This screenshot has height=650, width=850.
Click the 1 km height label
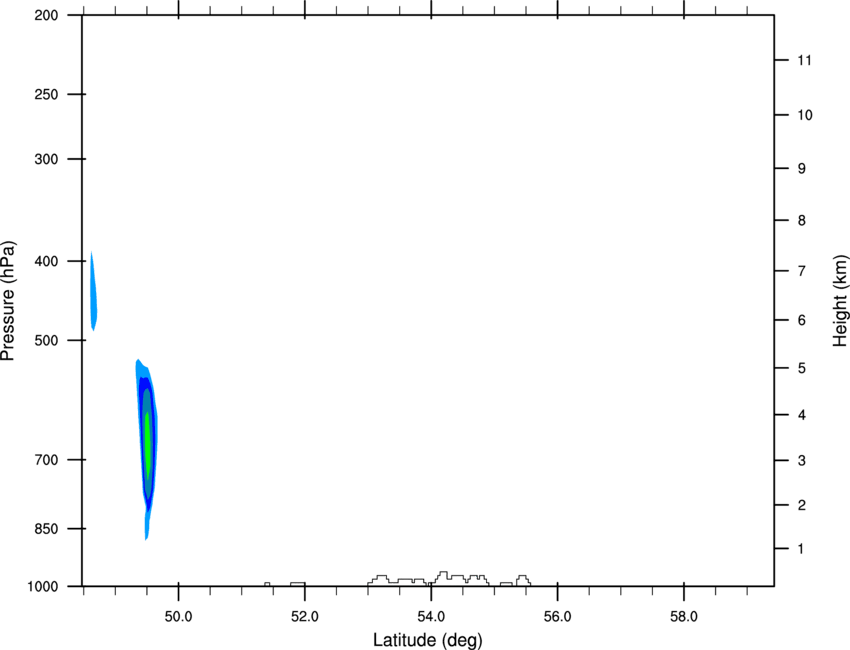pos(801,549)
